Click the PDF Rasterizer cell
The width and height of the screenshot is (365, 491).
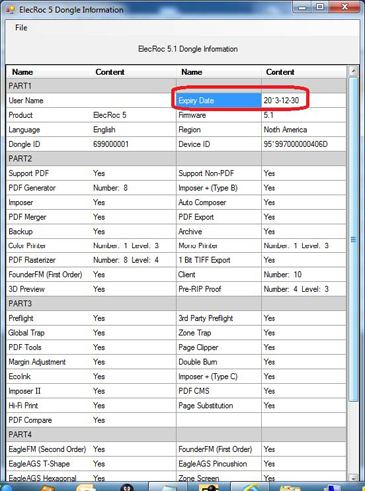click(49, 260)
